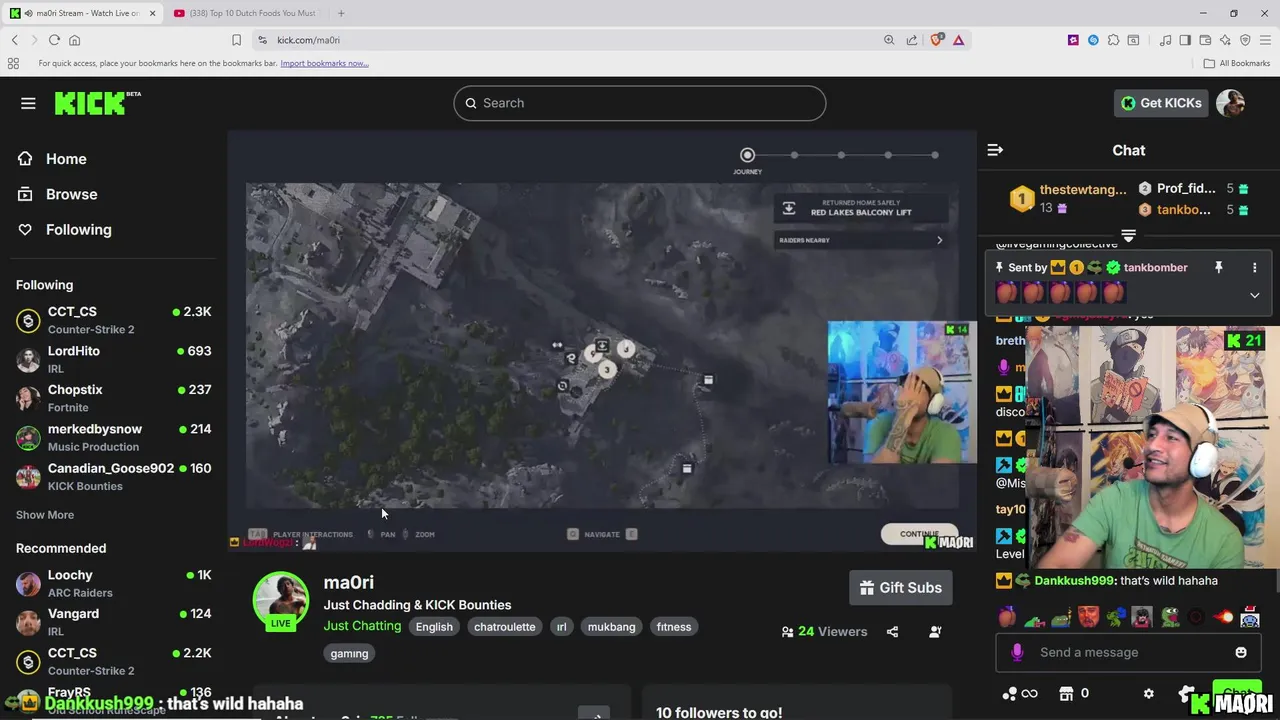The image size is (1280, 720).
Task: Open the hamburger menu beside the KICK logo
Action: [x=28, y=103]
